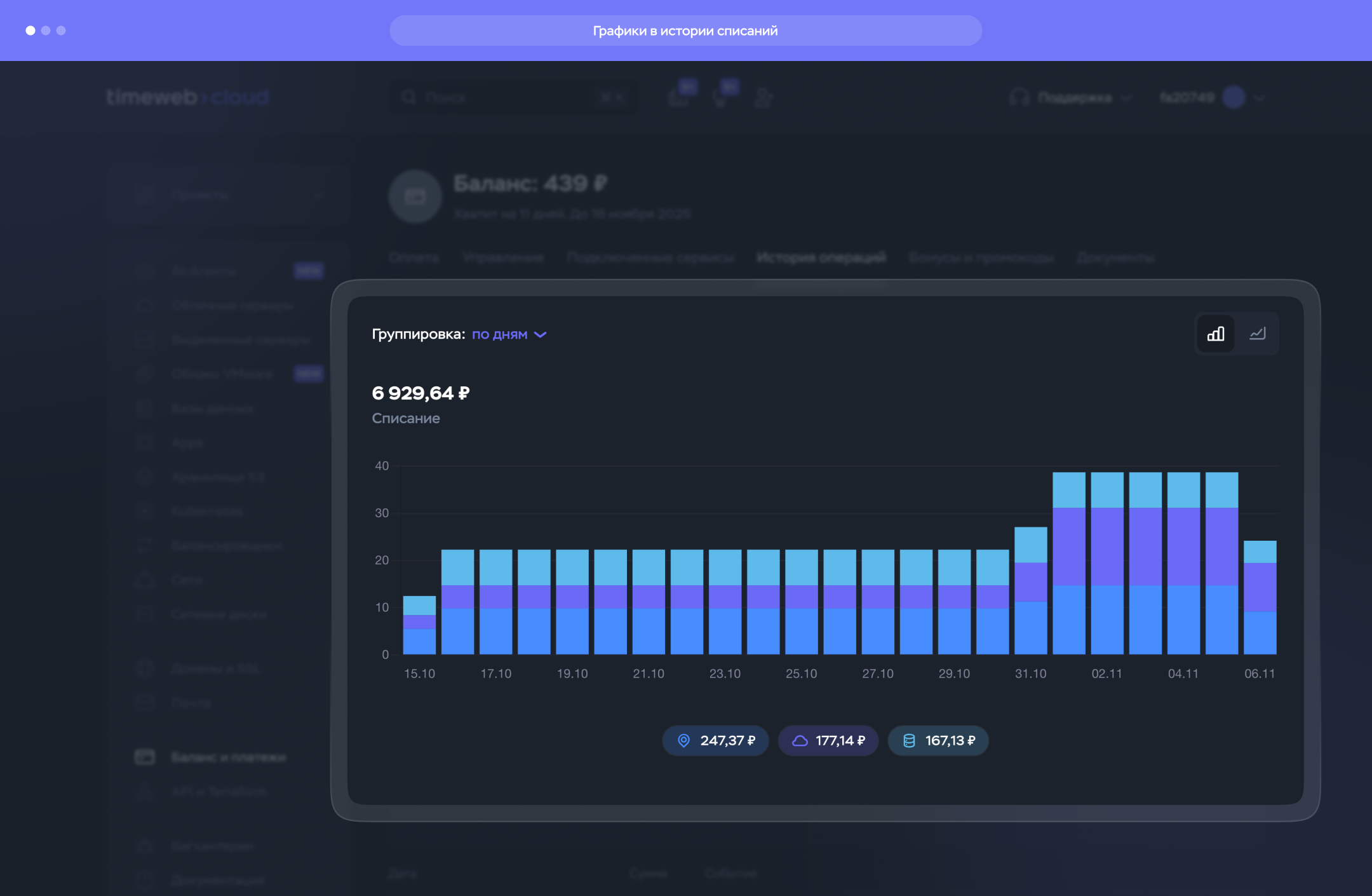Viewport: 1372px width, 896px height.
Task: Toggle the 247,37 ₽ location legend chip
Action: click(x=716, y=741)
